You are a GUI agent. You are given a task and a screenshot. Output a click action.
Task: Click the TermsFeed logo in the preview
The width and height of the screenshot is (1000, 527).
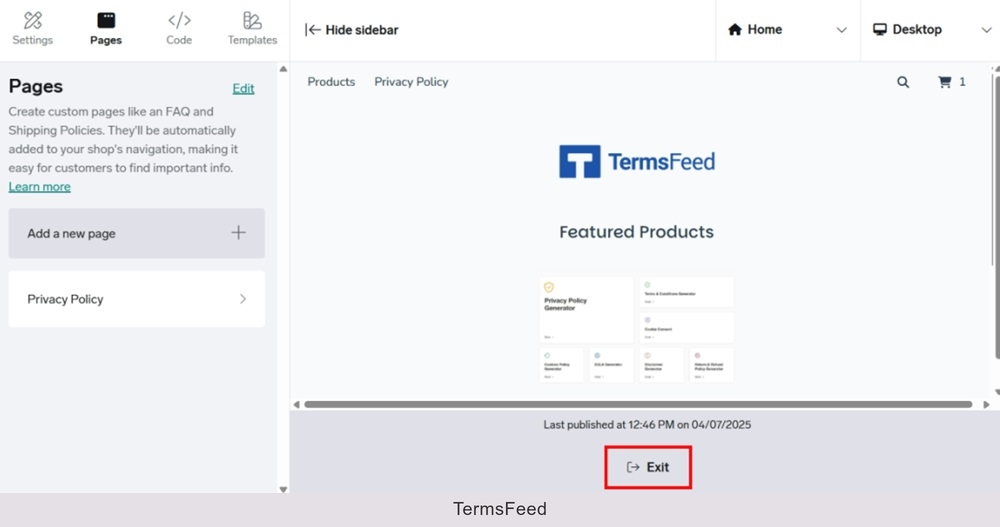(636, 161)
